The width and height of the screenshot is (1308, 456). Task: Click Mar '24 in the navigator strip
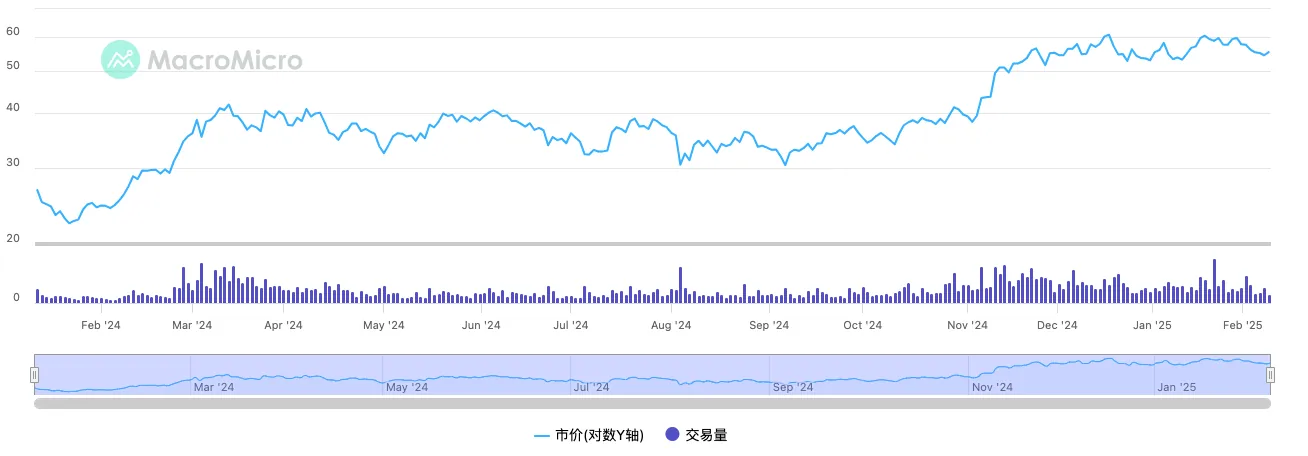213,387
